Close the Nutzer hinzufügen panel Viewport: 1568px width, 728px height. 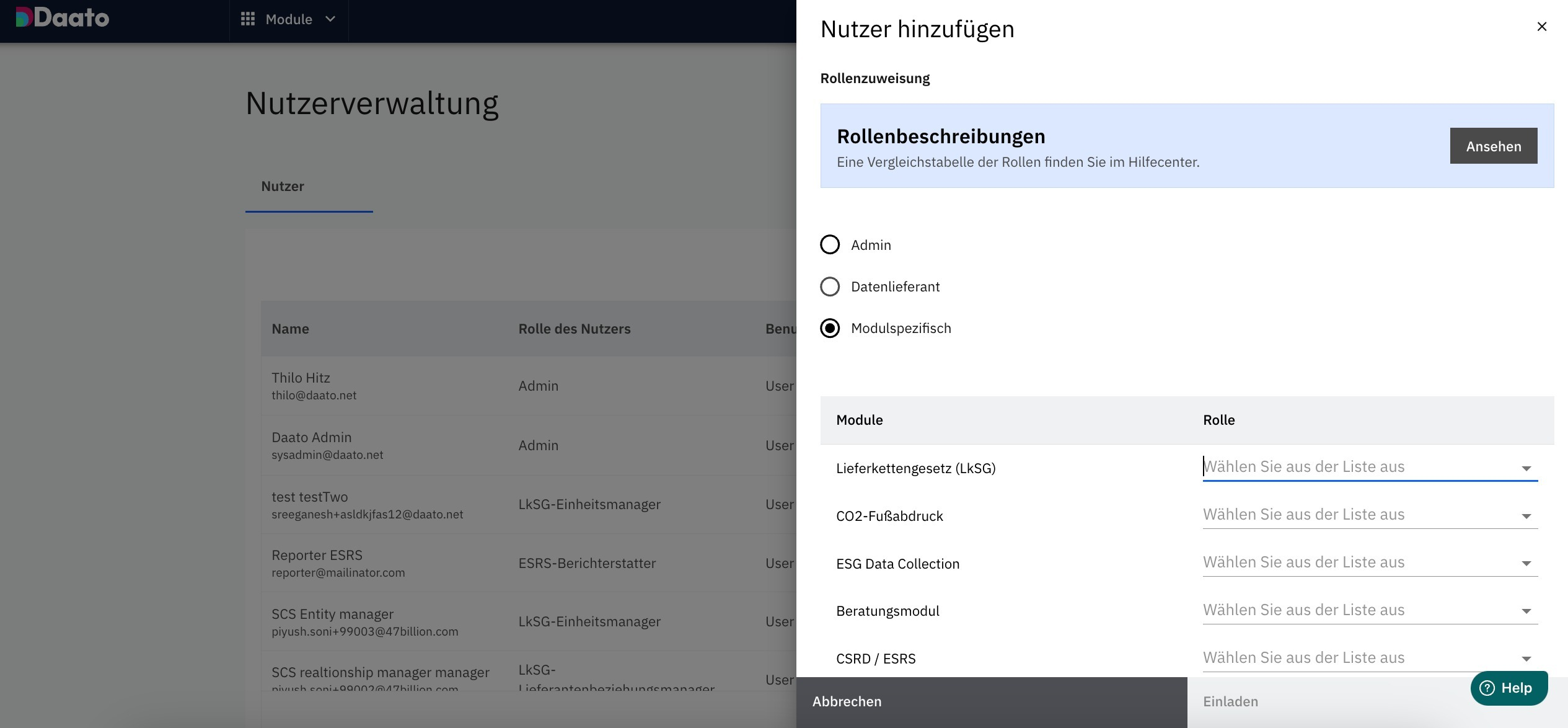pyautogui.click(x=1541, y=27)
